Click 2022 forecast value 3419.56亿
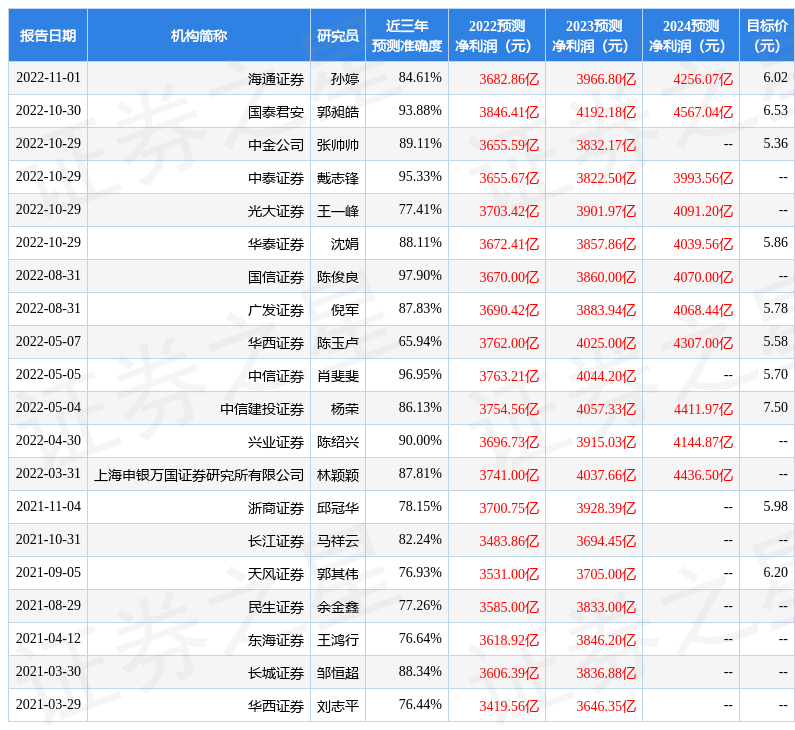 coord(509,705)
